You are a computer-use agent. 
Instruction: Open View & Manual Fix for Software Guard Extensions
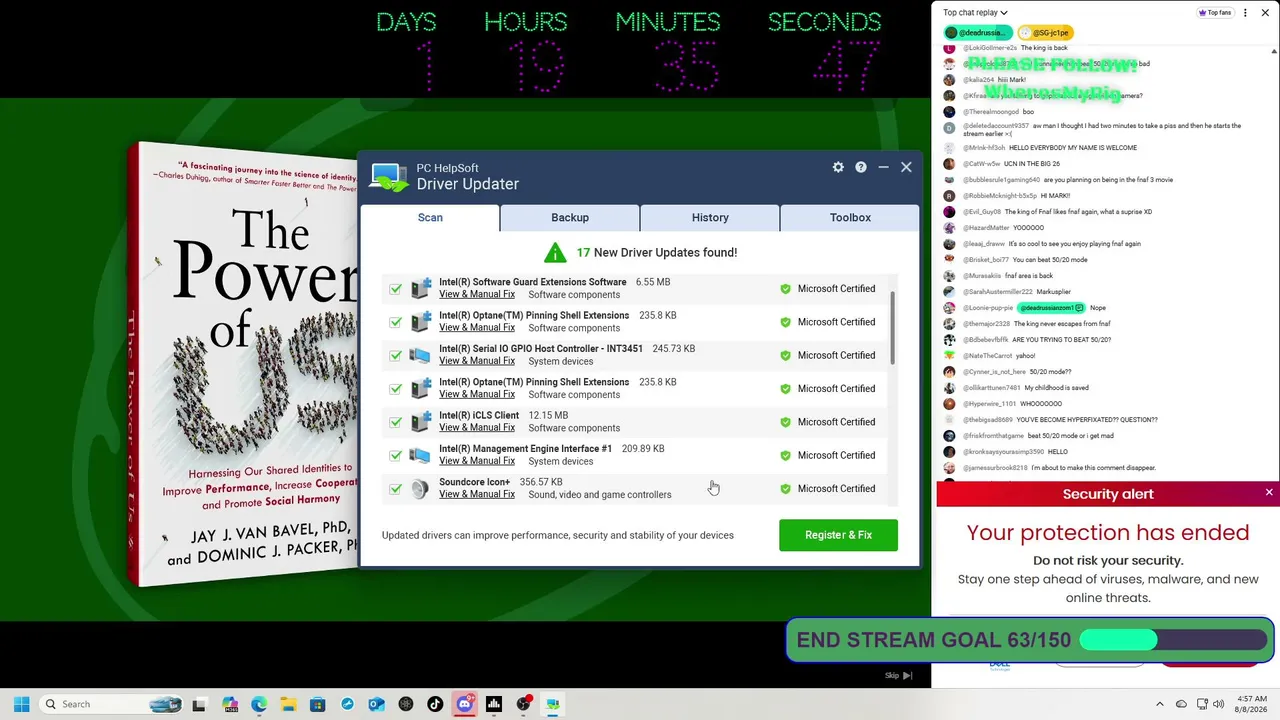pyautogui.click(x=477, y=295)
